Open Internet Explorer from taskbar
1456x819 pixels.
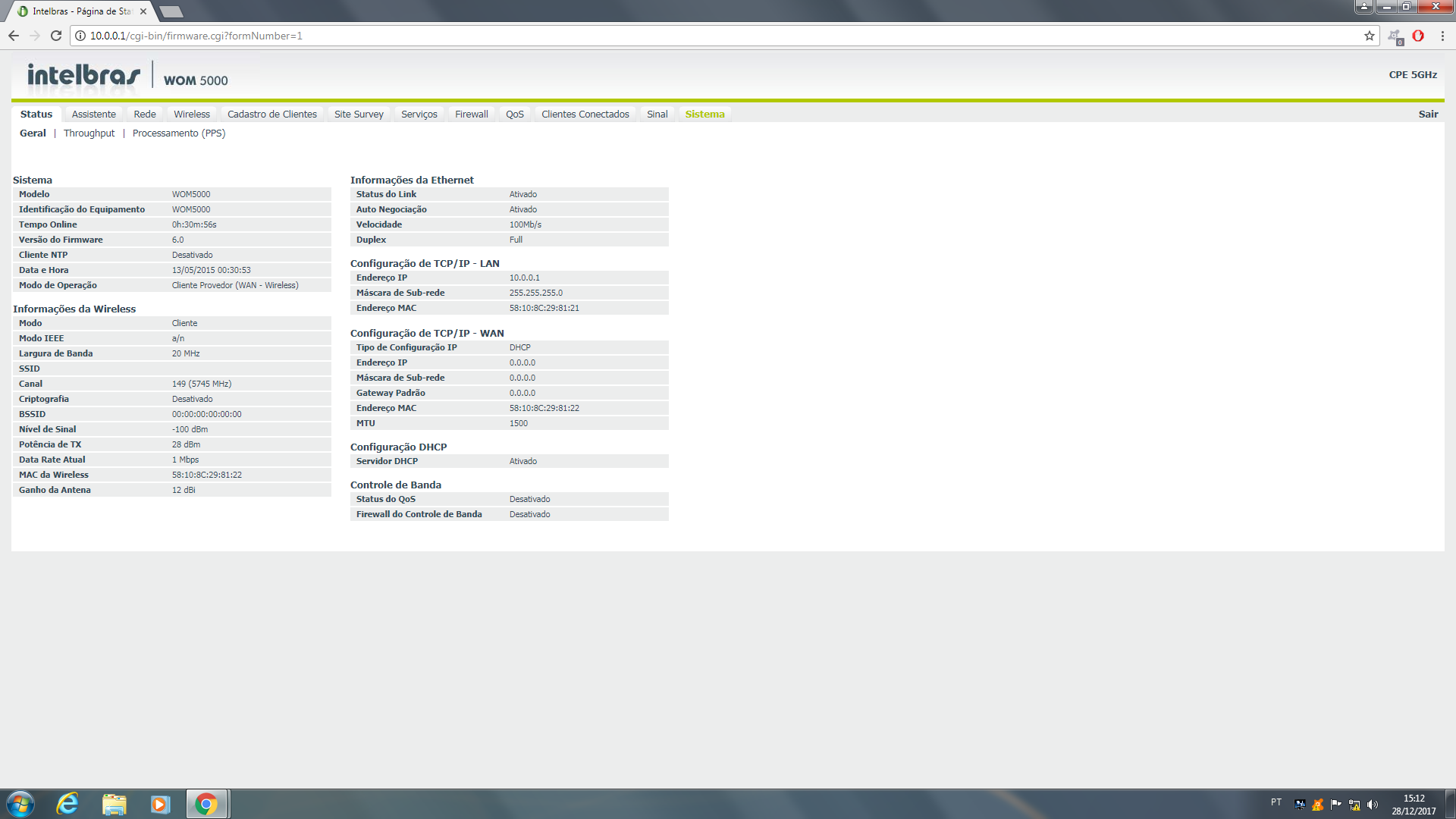pos(67,804)
